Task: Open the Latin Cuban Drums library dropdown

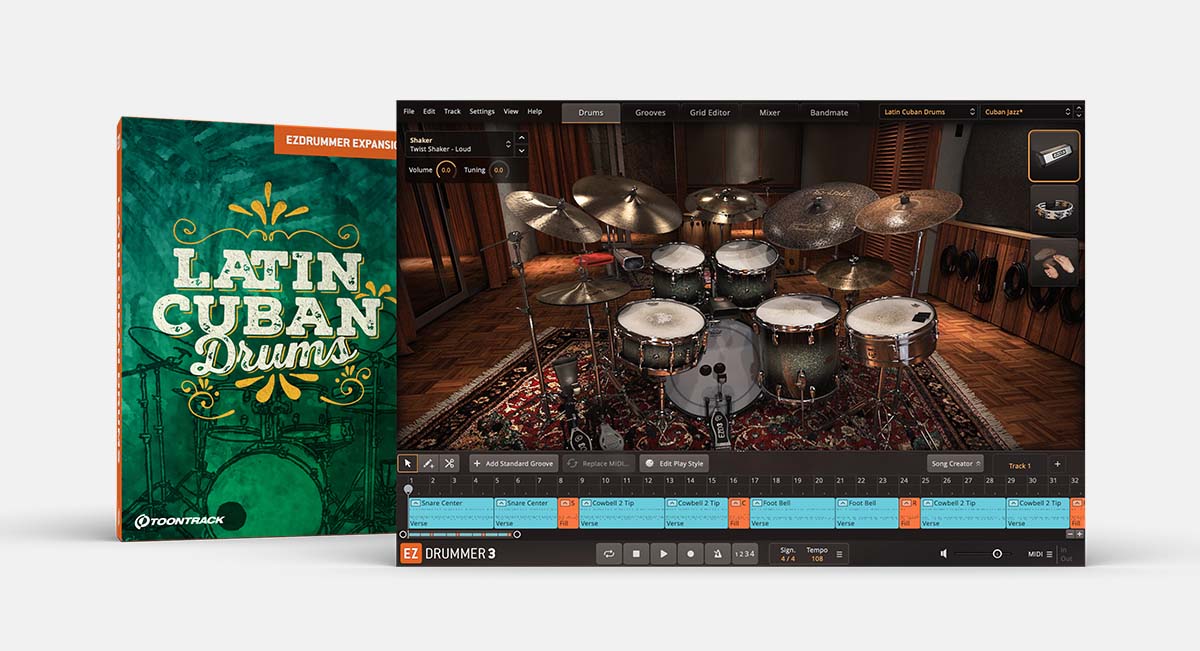Action: (x=928, y=112)
